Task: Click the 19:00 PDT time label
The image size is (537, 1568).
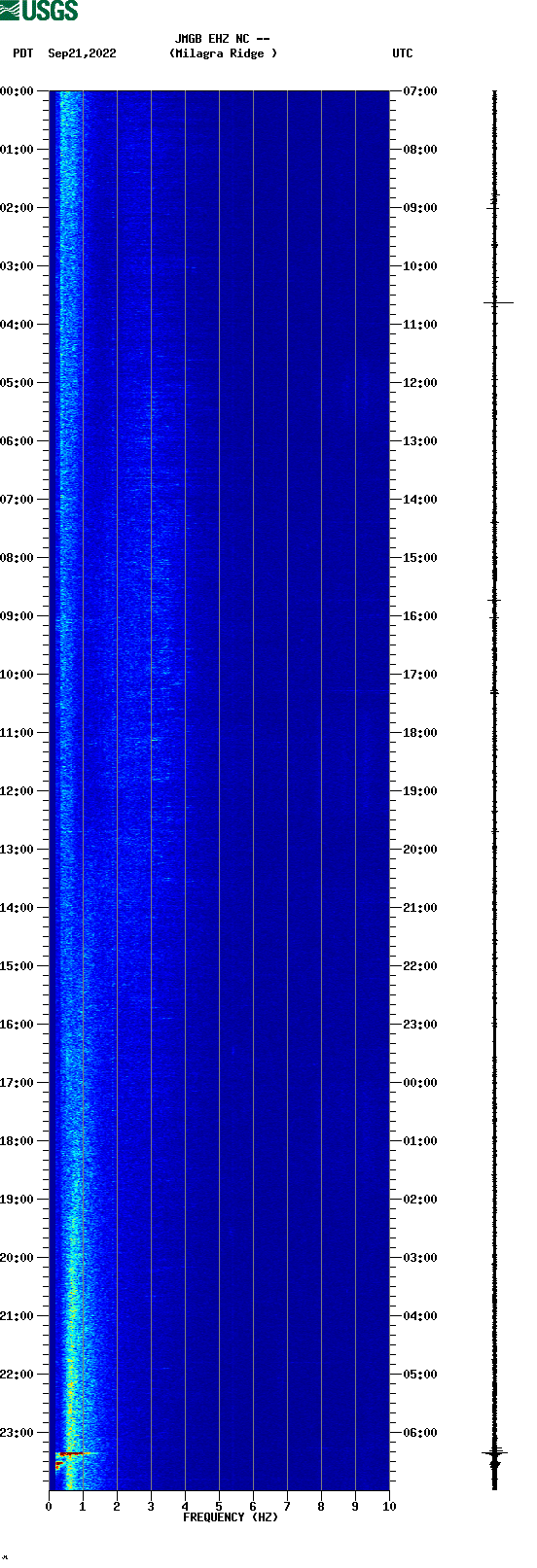Action: coord(17,1200)
